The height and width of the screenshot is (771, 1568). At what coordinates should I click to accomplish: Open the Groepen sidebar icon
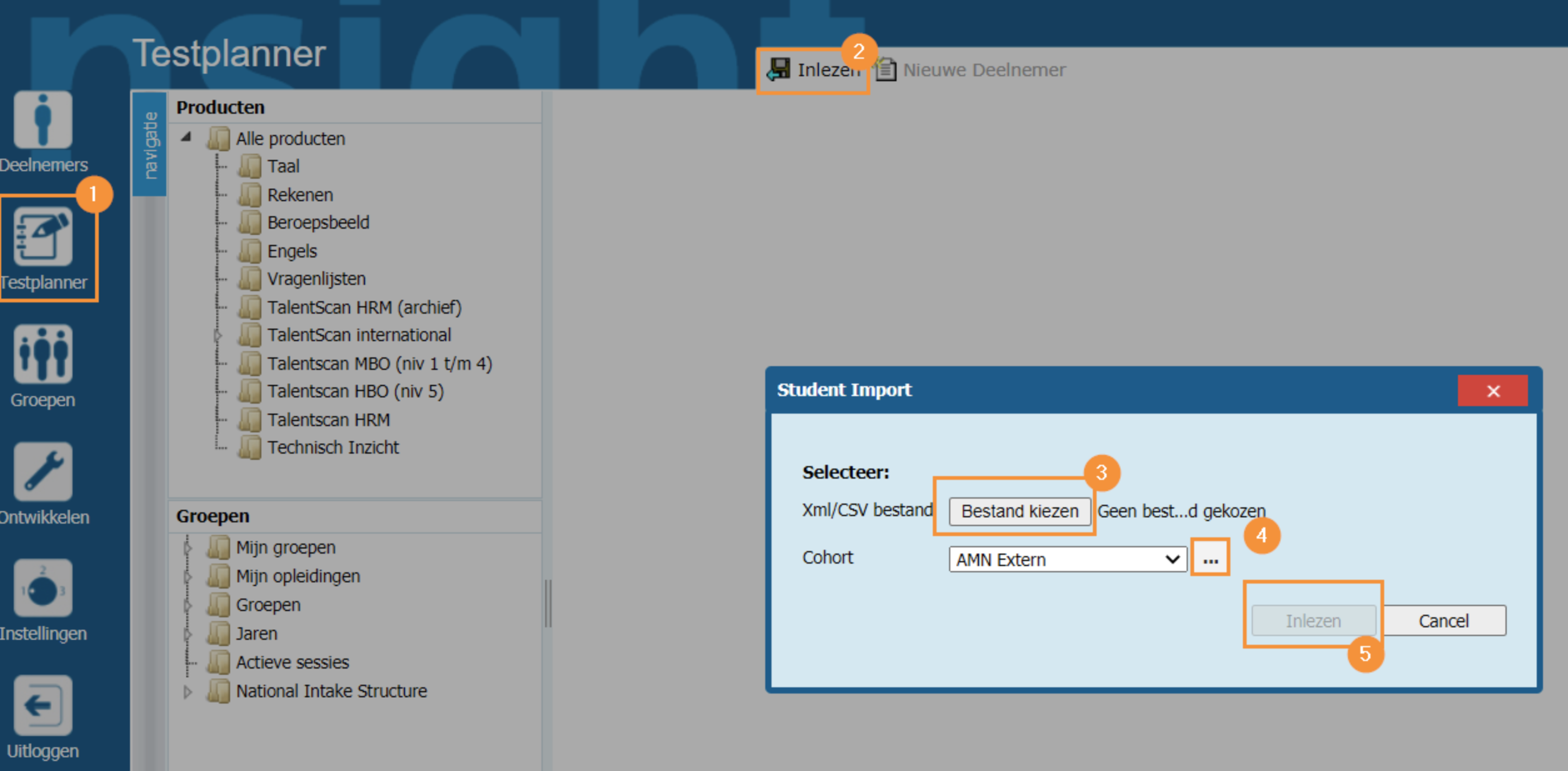[43, 354]
